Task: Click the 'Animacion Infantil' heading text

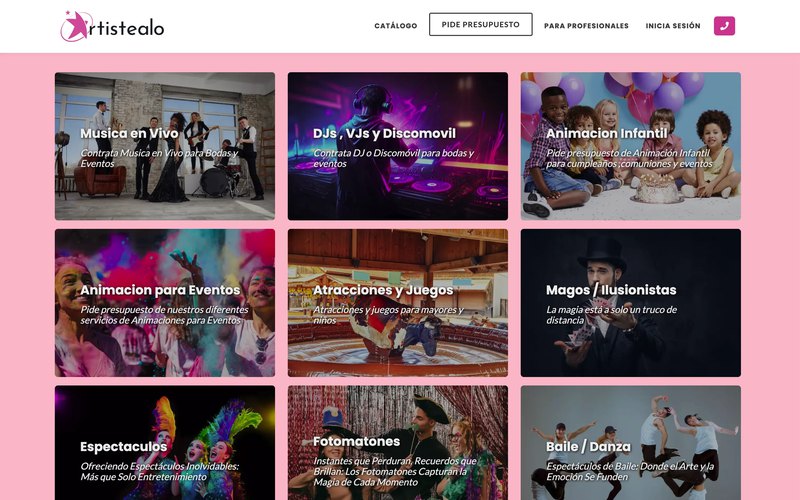Action: click(607, 134)
